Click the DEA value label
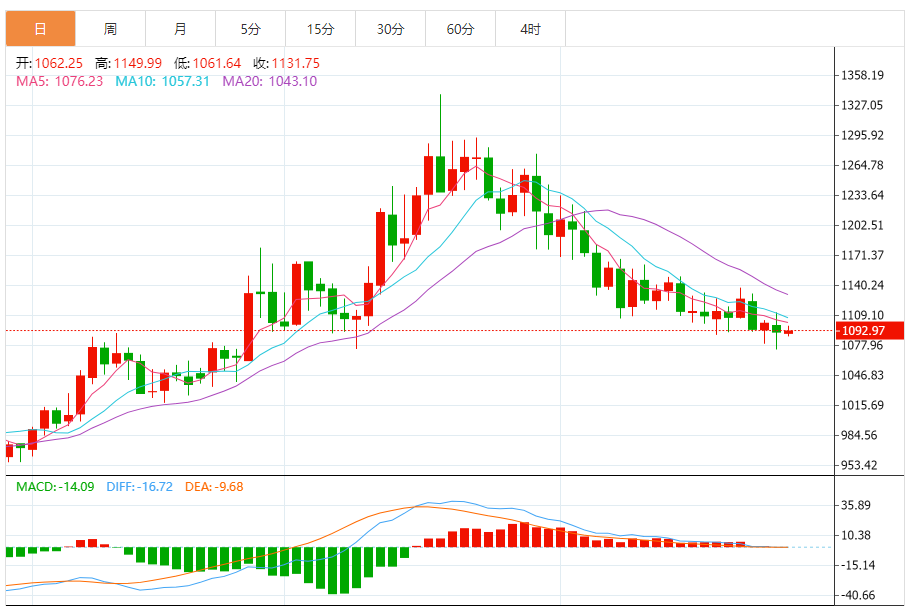910x606 pixels. click(x=214, y=486)
